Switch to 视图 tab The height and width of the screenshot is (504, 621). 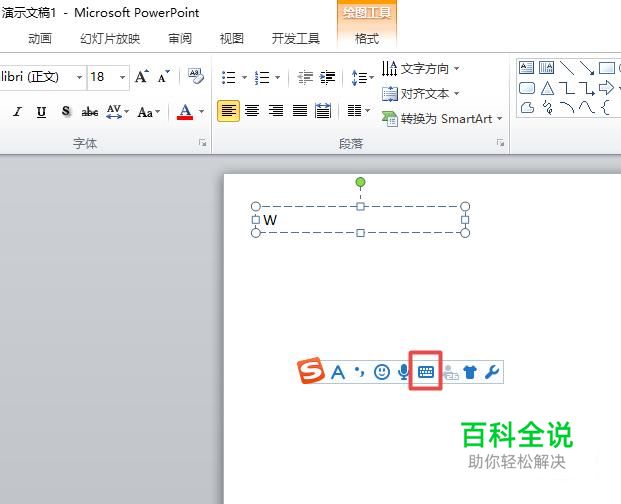click(x=231, y=39)
